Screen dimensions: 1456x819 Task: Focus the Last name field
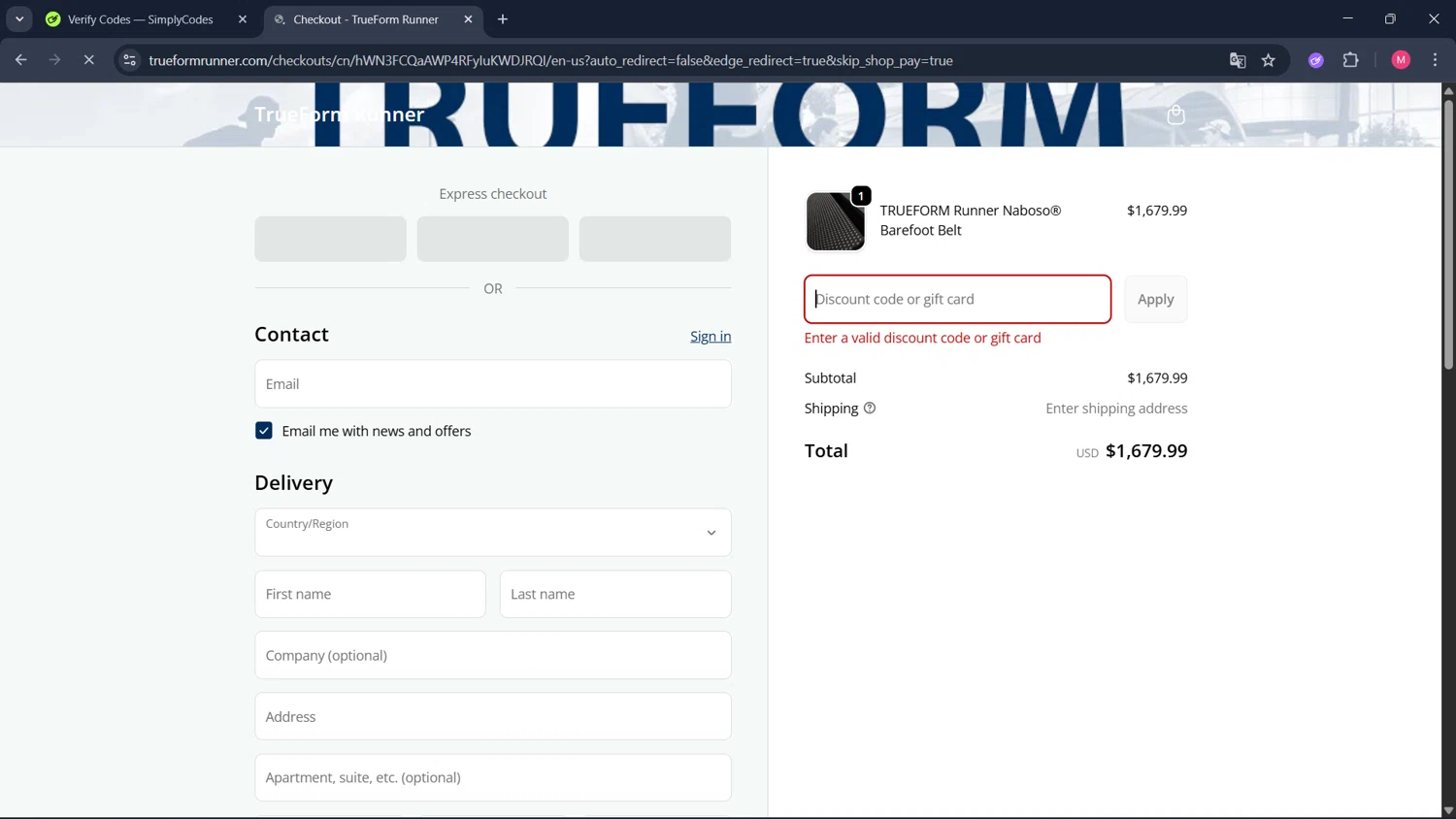615,594
